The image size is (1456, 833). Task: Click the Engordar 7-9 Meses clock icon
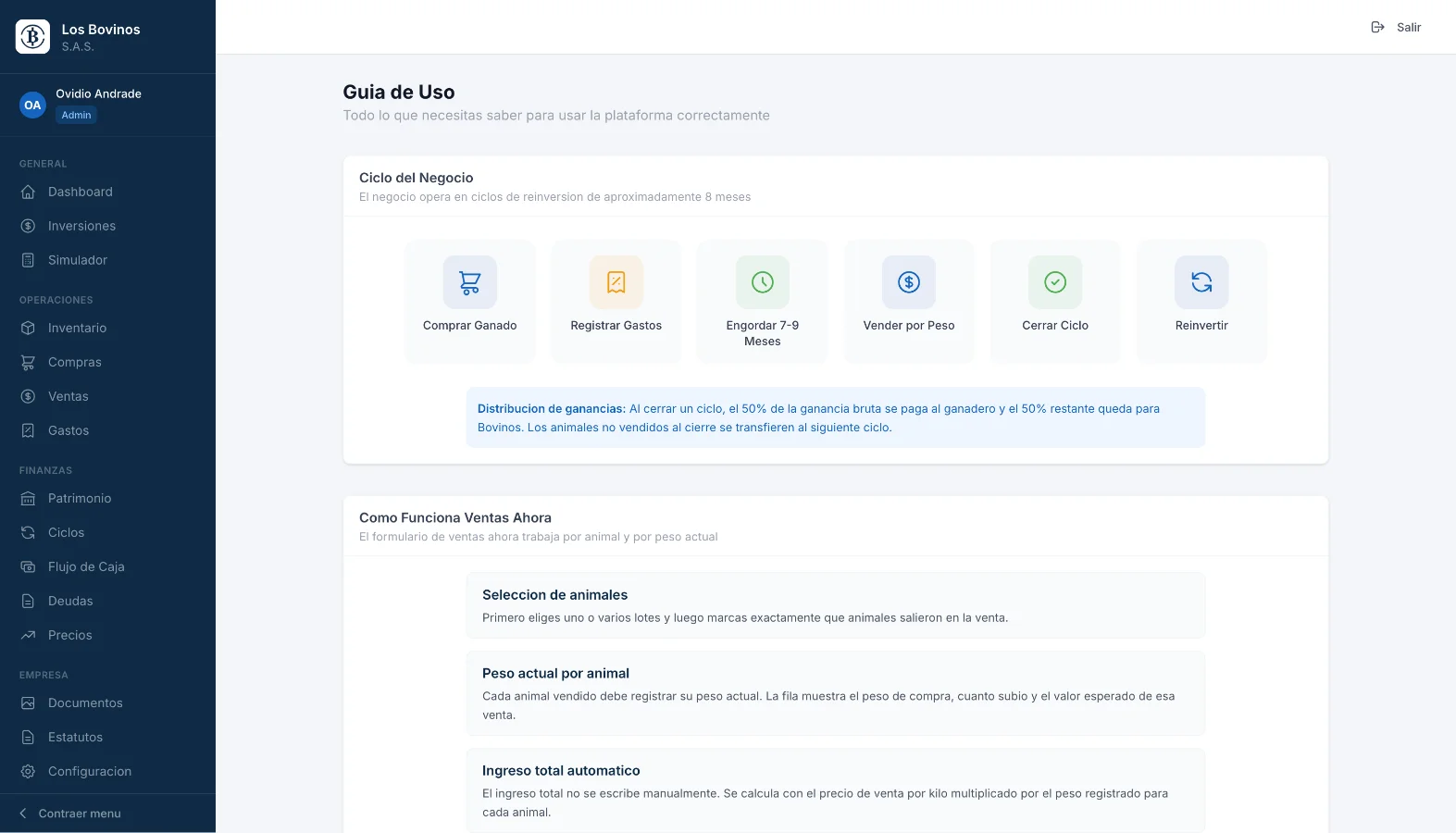click(x=763, y=282)
